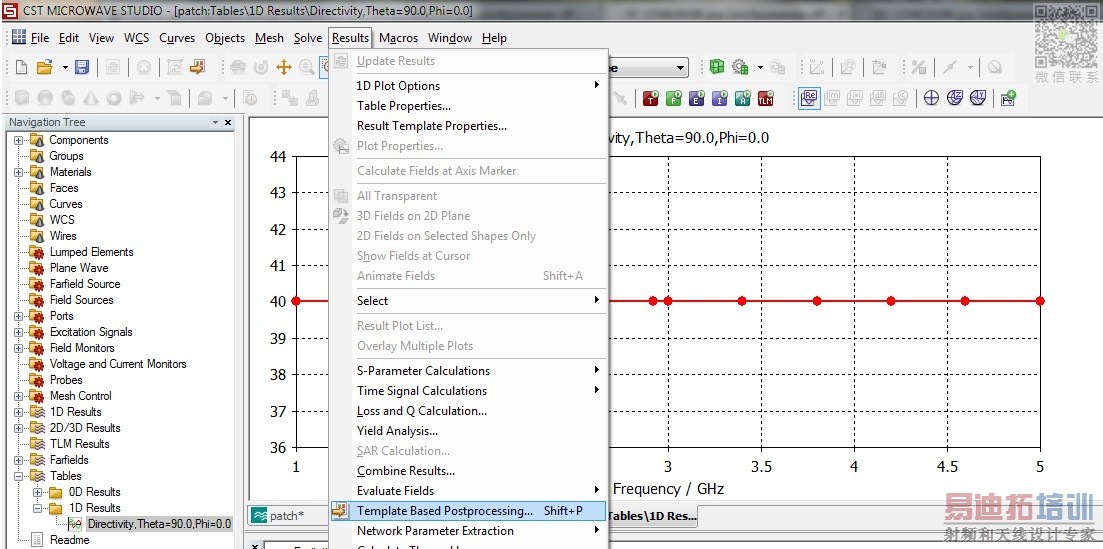1103x549 pixels.
Task: Expand the Ports tree node
Action: click(18, 316)
